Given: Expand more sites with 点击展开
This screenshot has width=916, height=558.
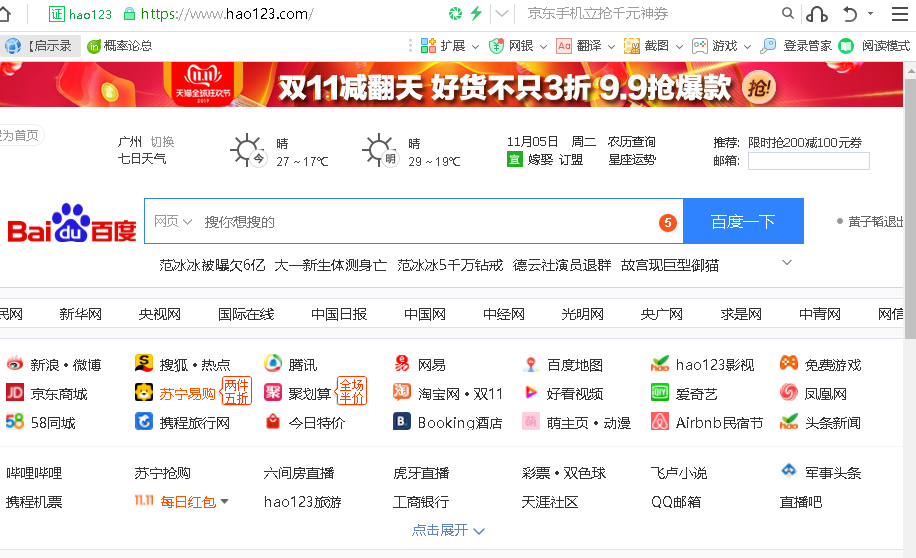Looking at the screenshot, I should click(448, 530).
